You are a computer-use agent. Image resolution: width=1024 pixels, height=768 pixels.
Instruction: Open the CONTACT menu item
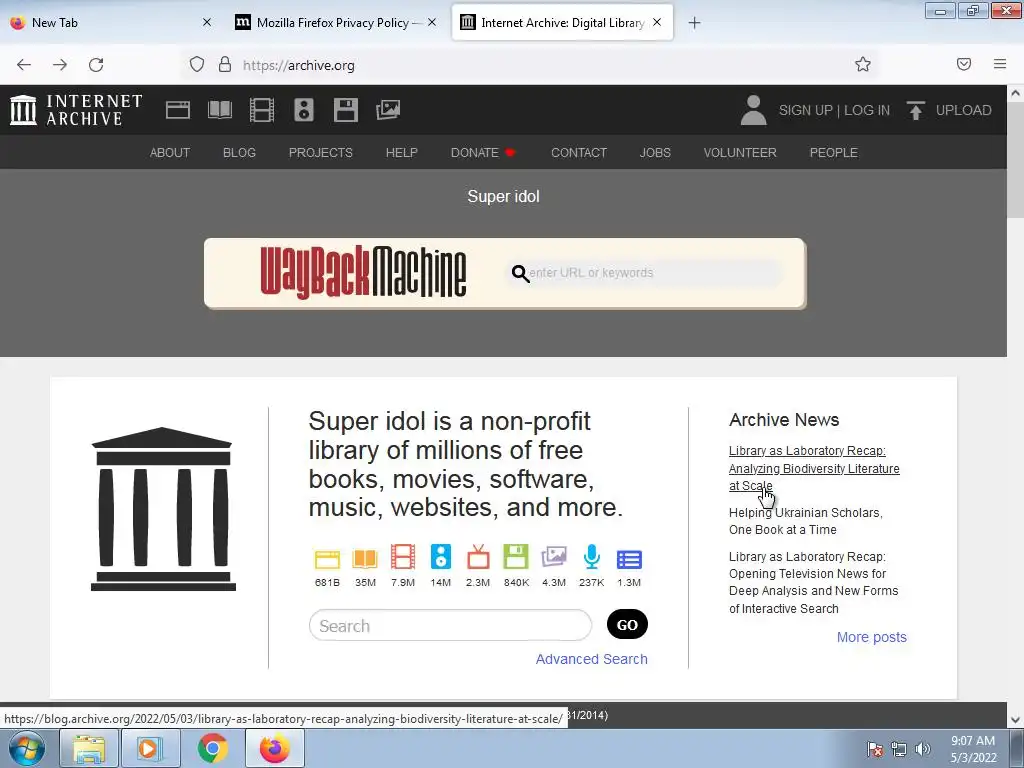[579, 152]
